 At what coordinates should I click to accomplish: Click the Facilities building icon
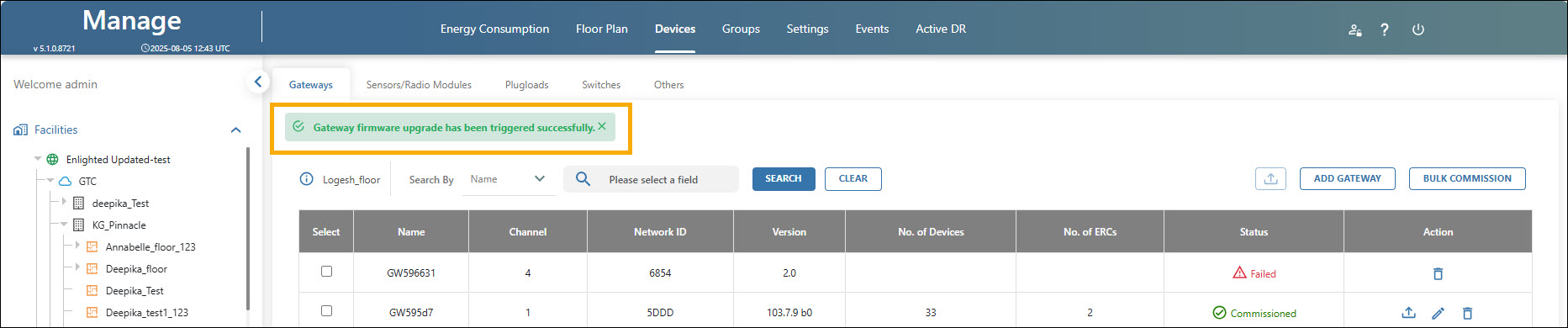[x=21, y=130]
